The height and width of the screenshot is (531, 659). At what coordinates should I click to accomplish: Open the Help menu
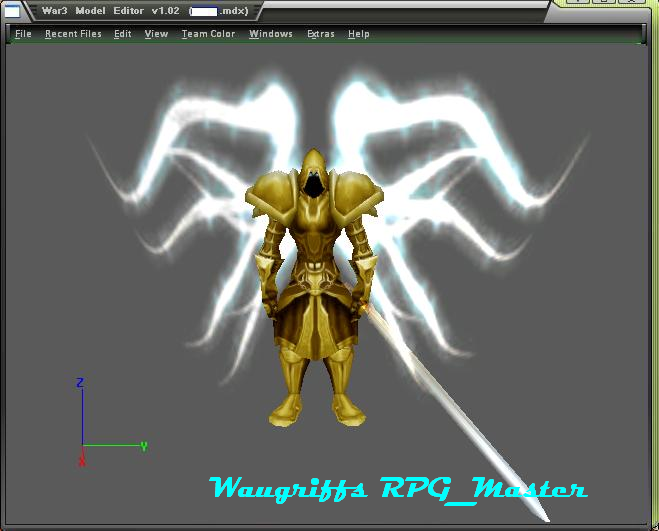coord(358,34)
